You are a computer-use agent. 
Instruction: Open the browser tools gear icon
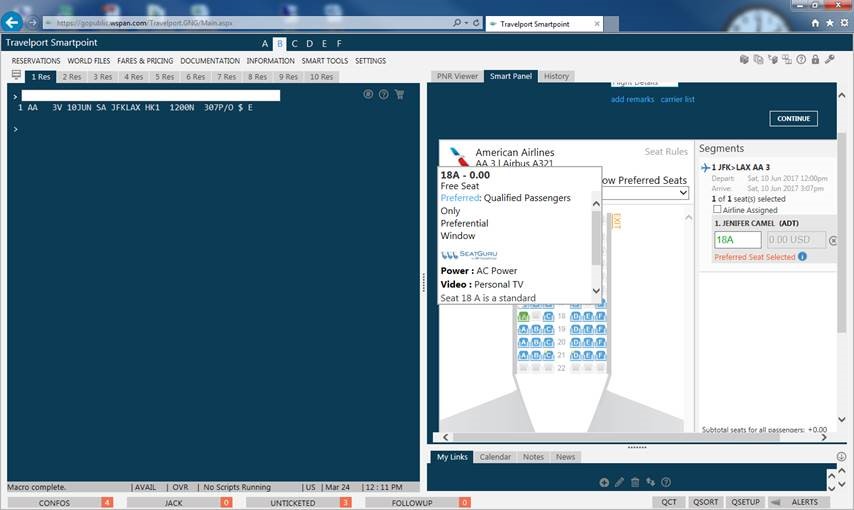(x=844, y=23)
